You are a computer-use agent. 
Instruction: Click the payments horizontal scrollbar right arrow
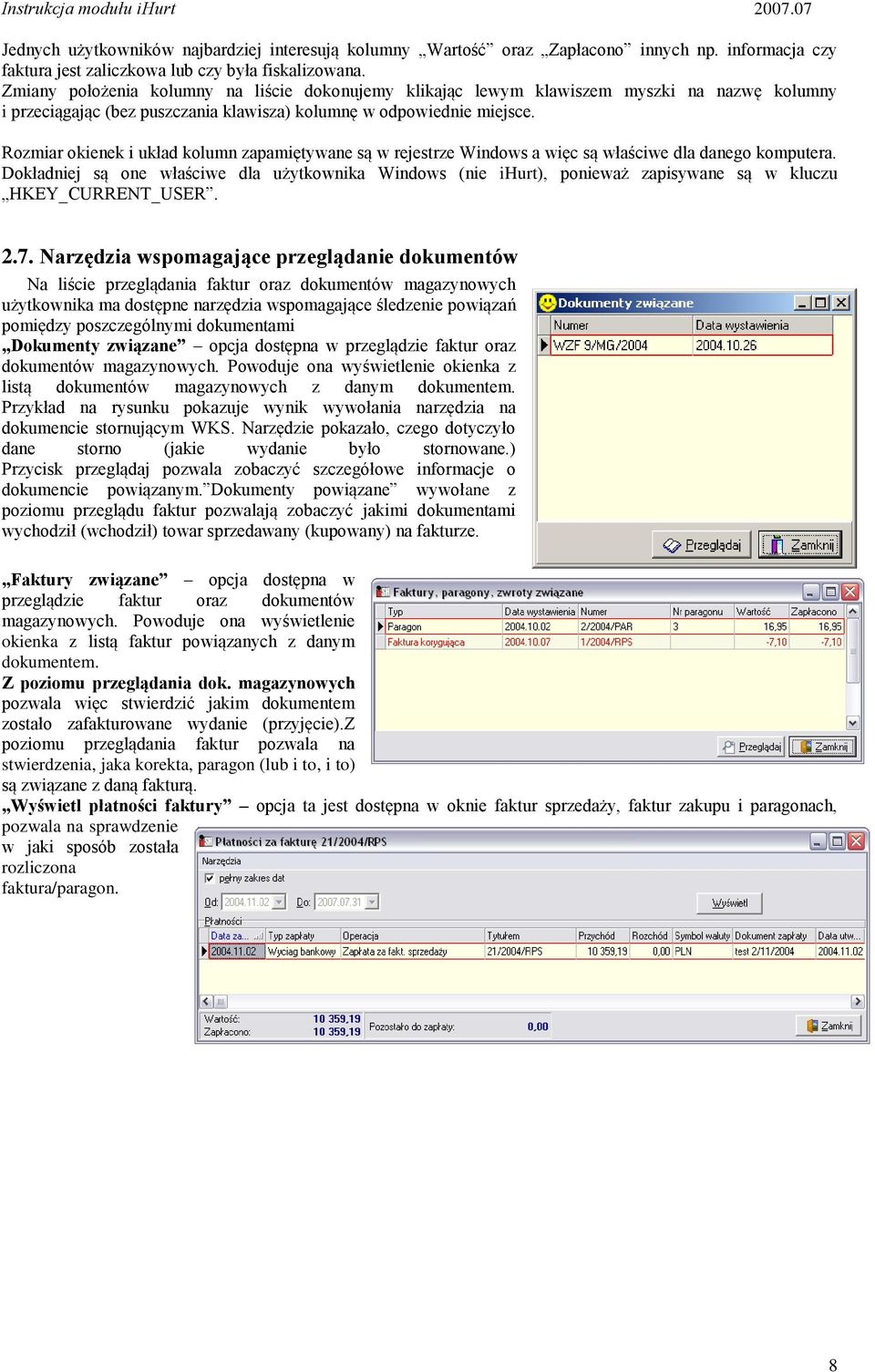pos(858,1001)
